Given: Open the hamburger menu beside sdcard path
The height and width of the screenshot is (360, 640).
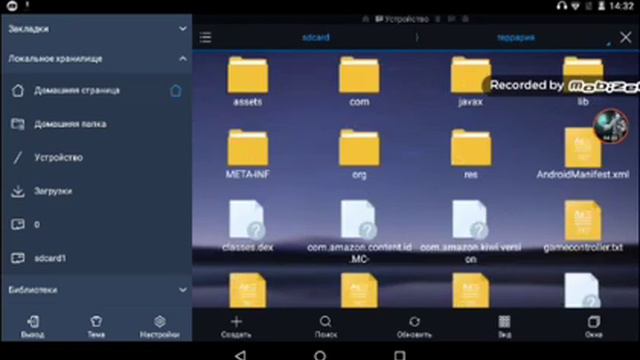Looking at the screenshot, I should click(205, 38).
